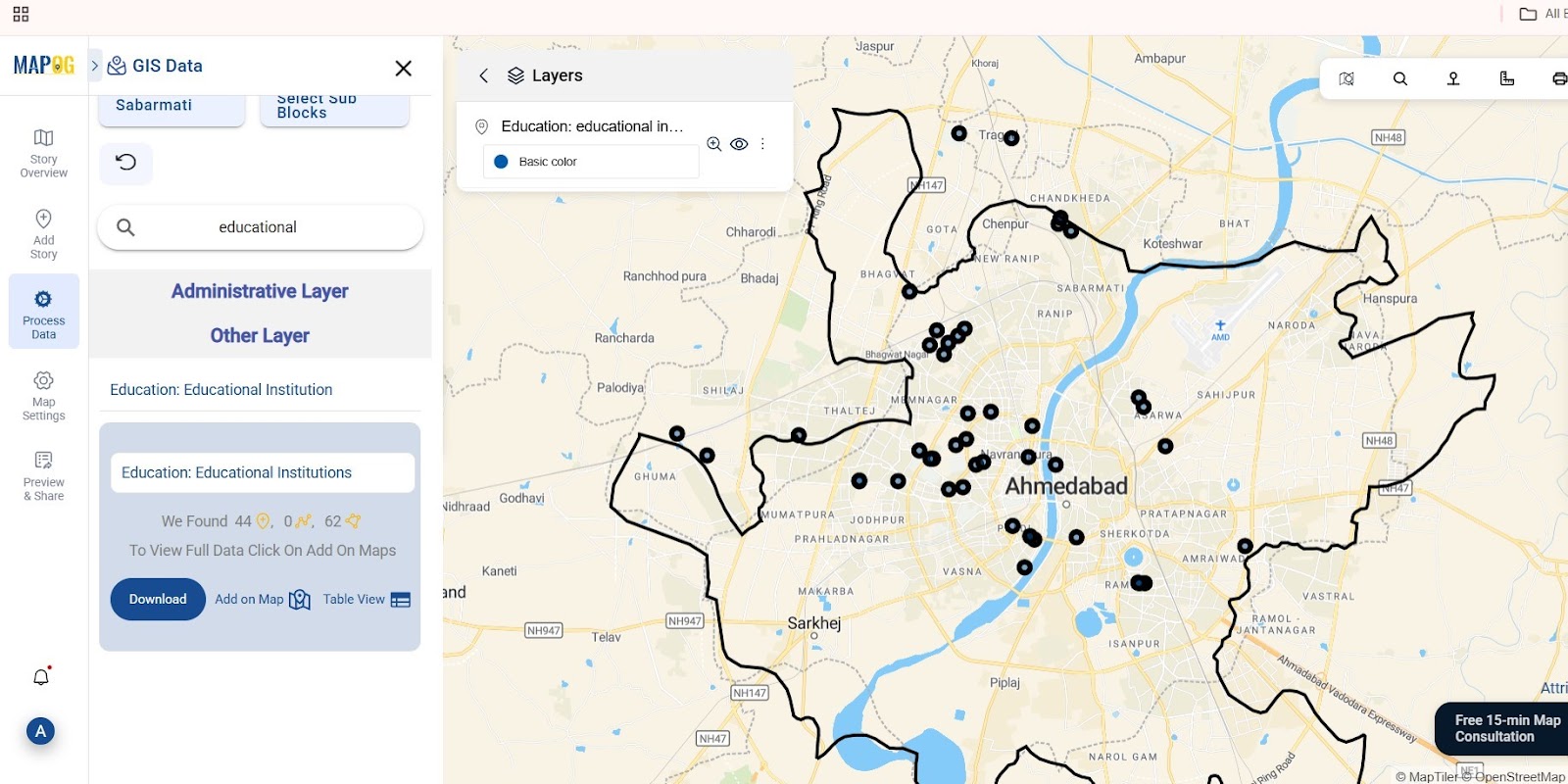This screenshot has height=784, width=1568.
Task: Click the print map icon
Action: pos(1560,78)
